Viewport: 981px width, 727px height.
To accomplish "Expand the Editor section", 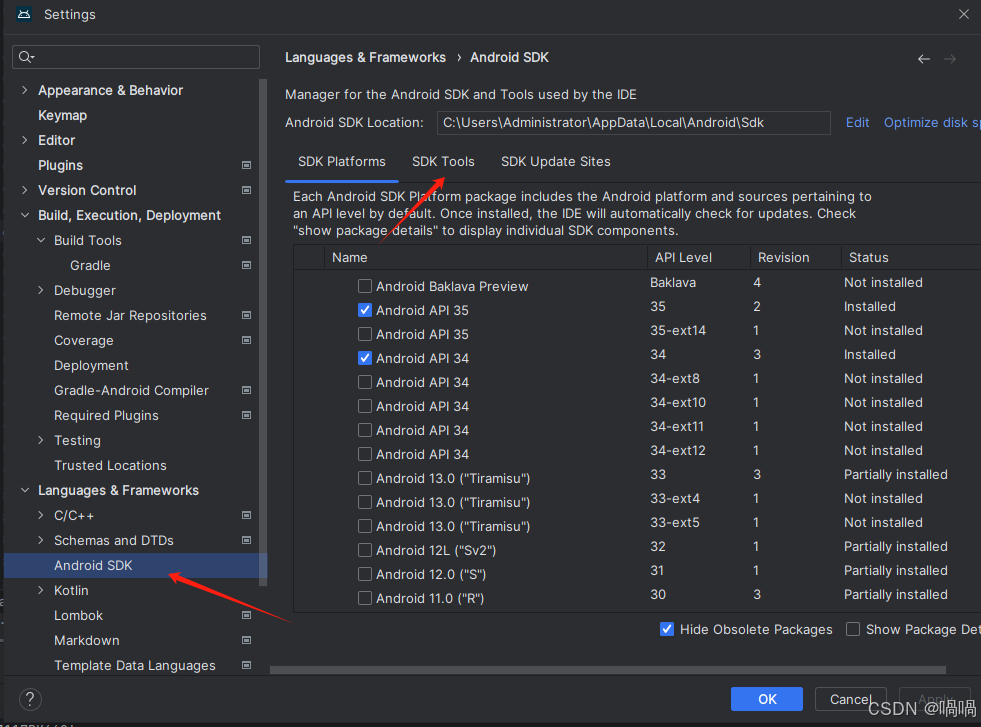I will tap(24, 140).
